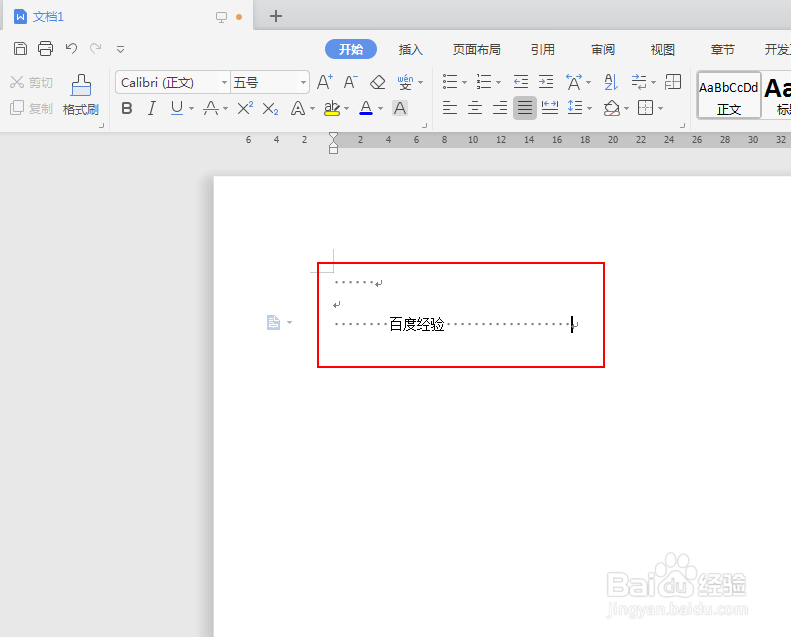Click the show/hide paragraph marks icon

pos(639,82)
